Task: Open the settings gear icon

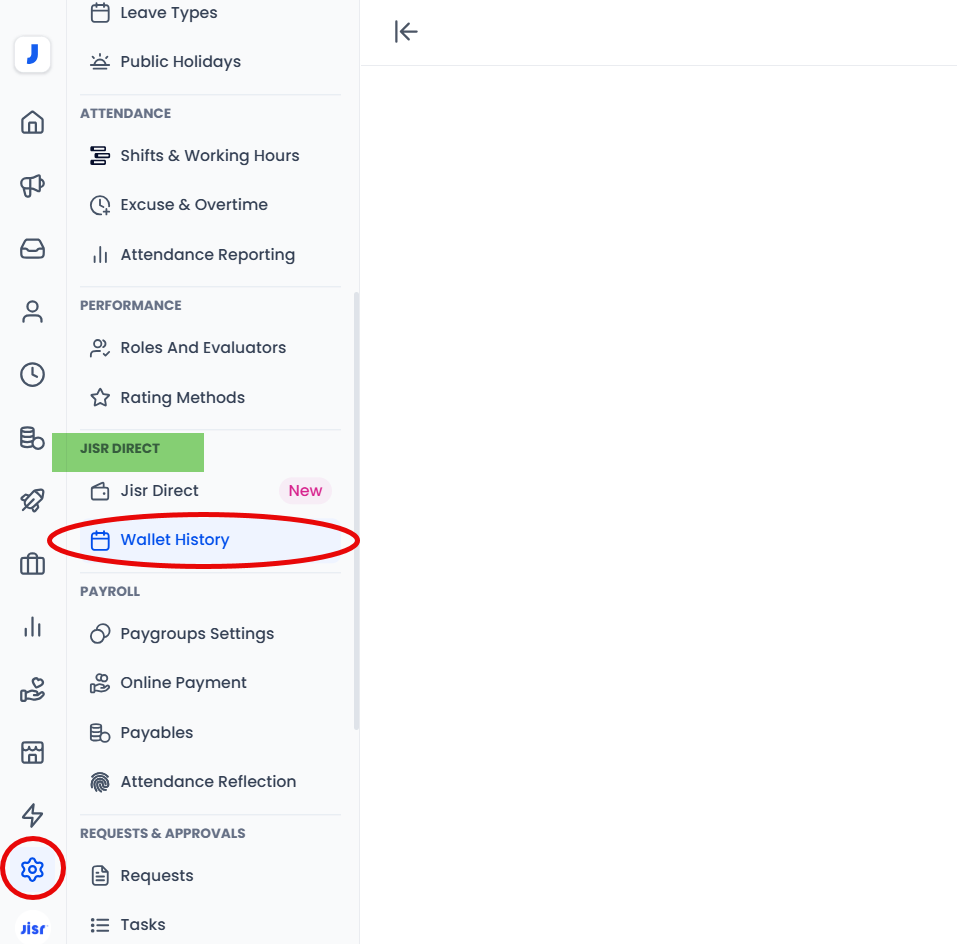Action: (x=33, y=869)
